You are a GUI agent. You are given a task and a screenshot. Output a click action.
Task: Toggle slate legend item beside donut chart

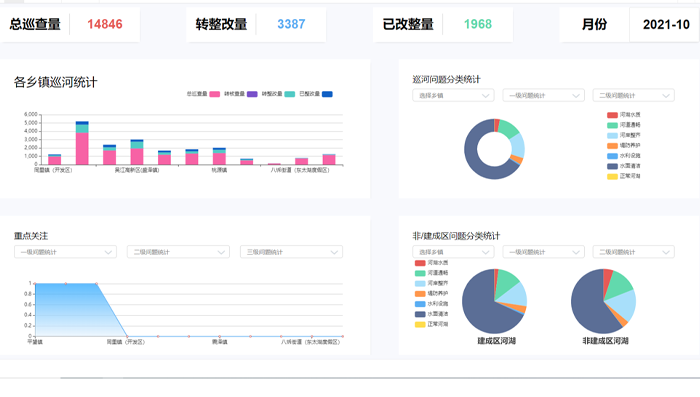click(624, 166)
